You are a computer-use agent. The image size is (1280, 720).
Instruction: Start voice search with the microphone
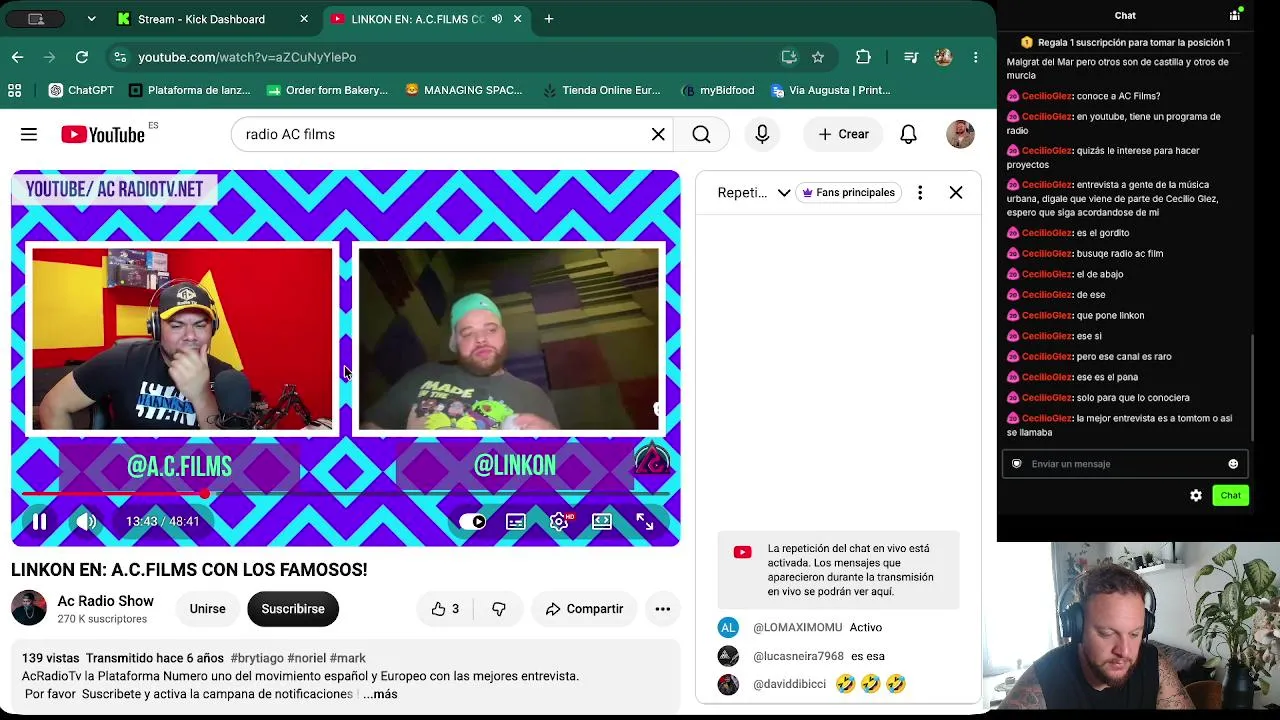762,134
